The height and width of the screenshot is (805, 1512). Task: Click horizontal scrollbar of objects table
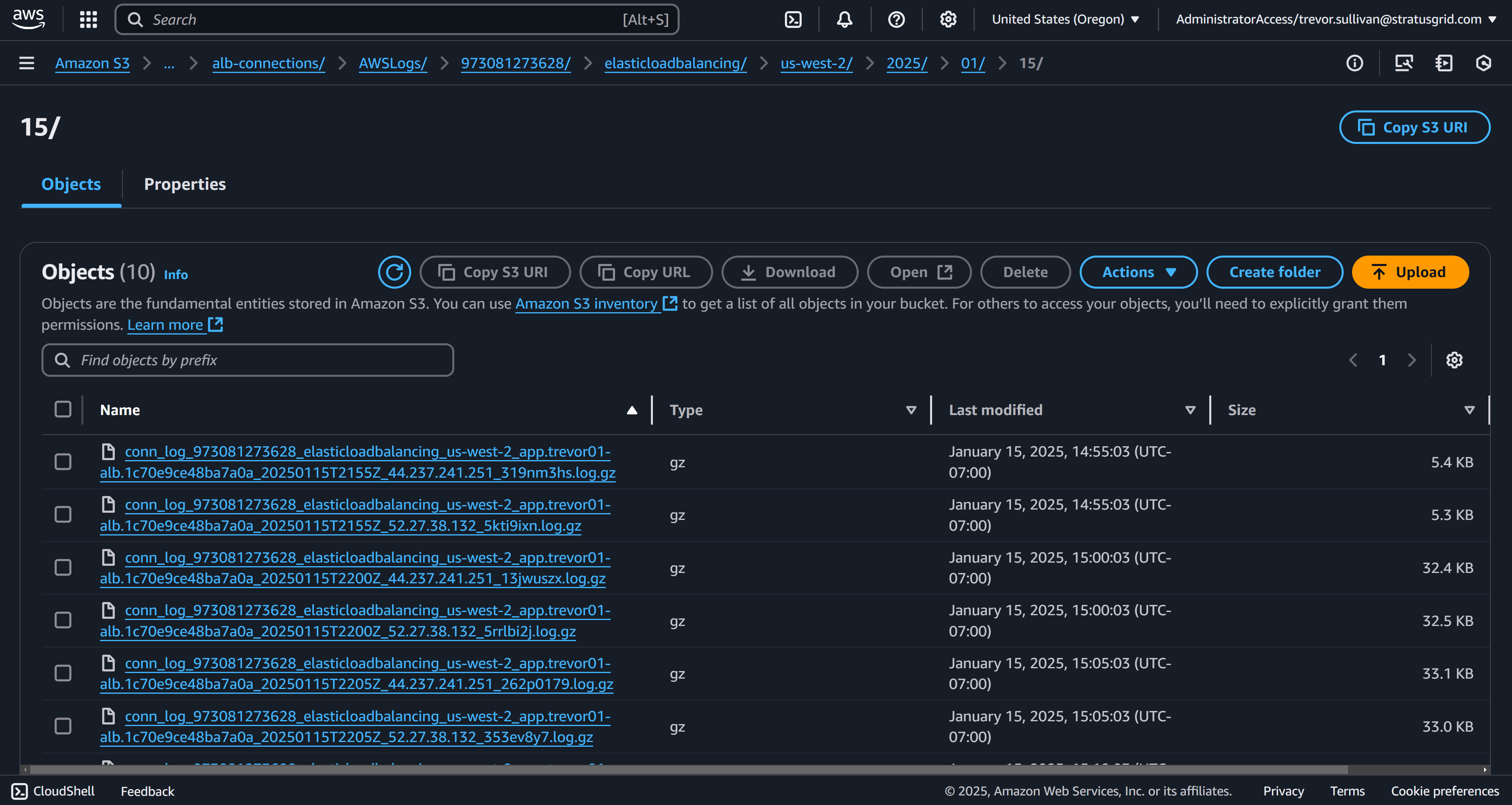689,769
